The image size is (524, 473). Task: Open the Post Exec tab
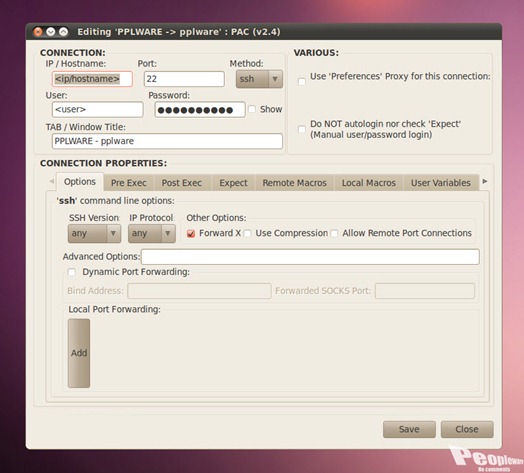[182, 183]
